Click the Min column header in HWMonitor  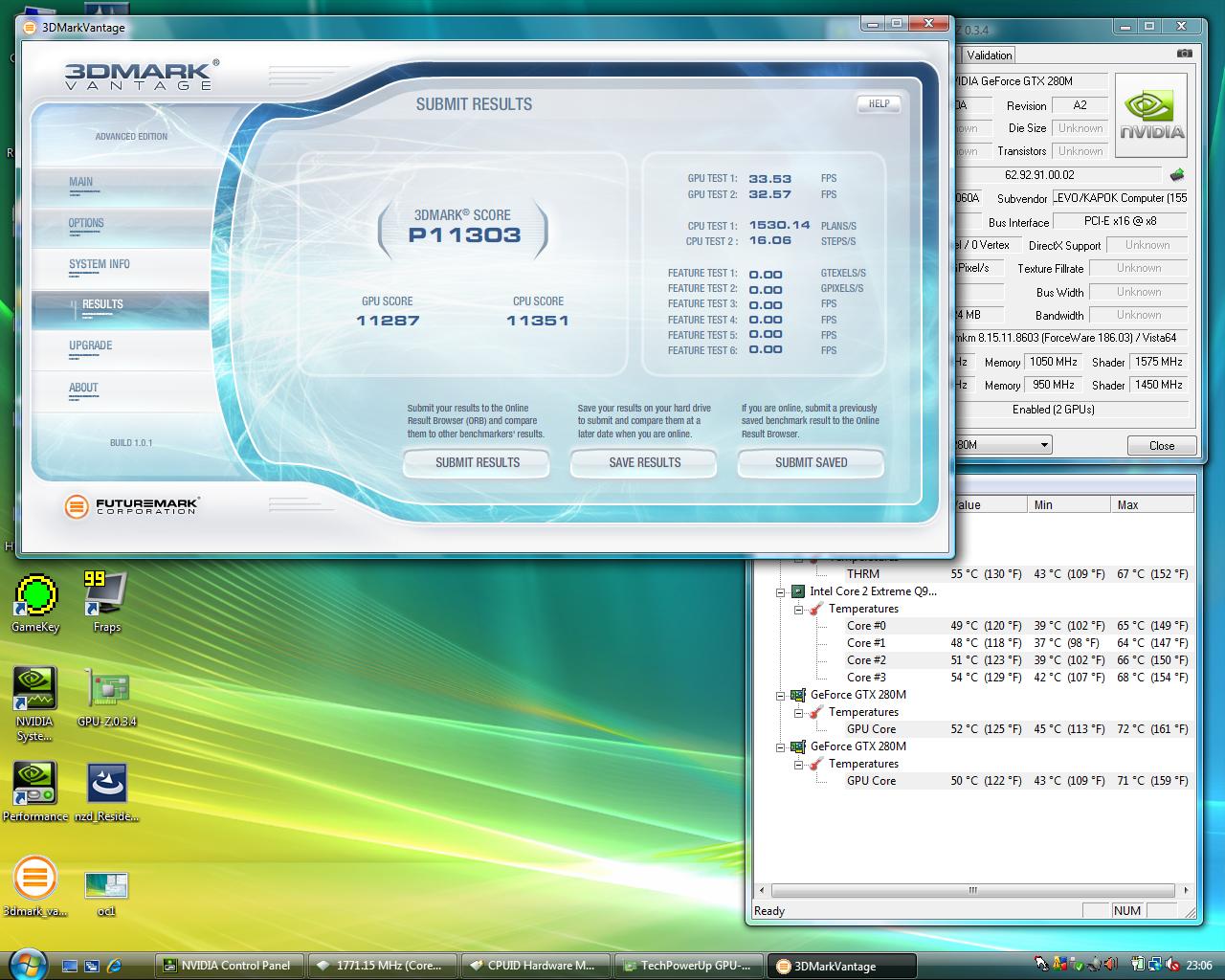[x=1069, y=504]
